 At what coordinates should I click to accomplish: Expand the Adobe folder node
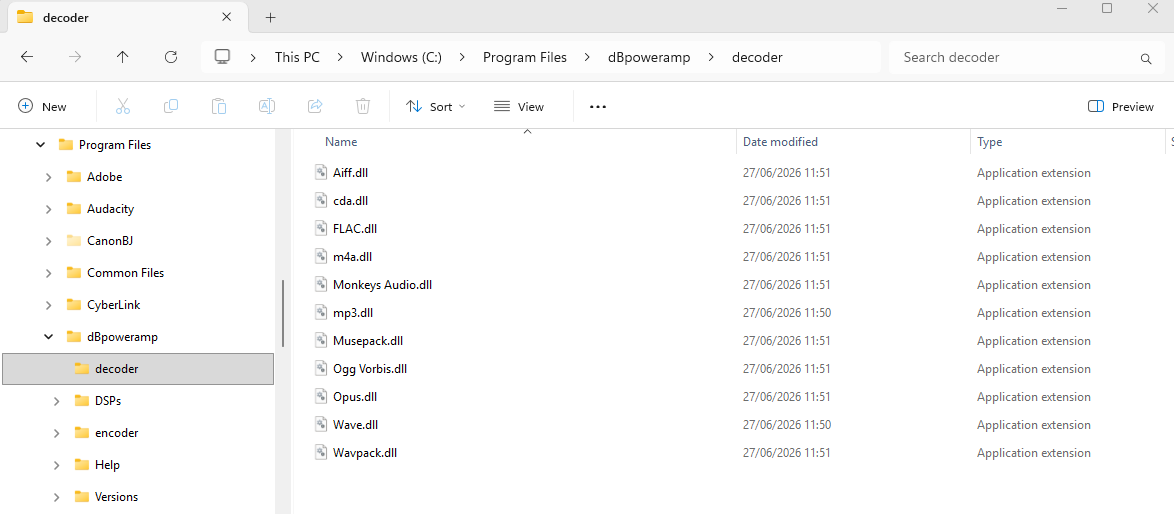pos(49,177)
